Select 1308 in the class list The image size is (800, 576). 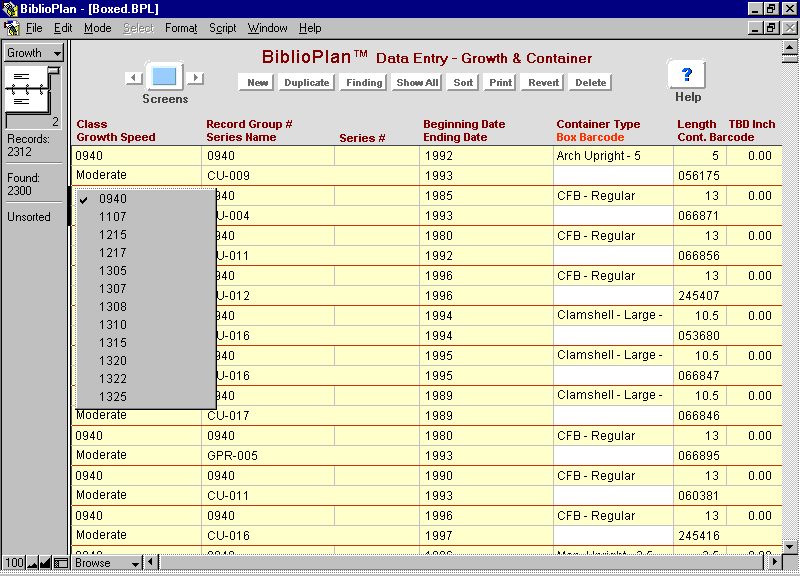146,307
